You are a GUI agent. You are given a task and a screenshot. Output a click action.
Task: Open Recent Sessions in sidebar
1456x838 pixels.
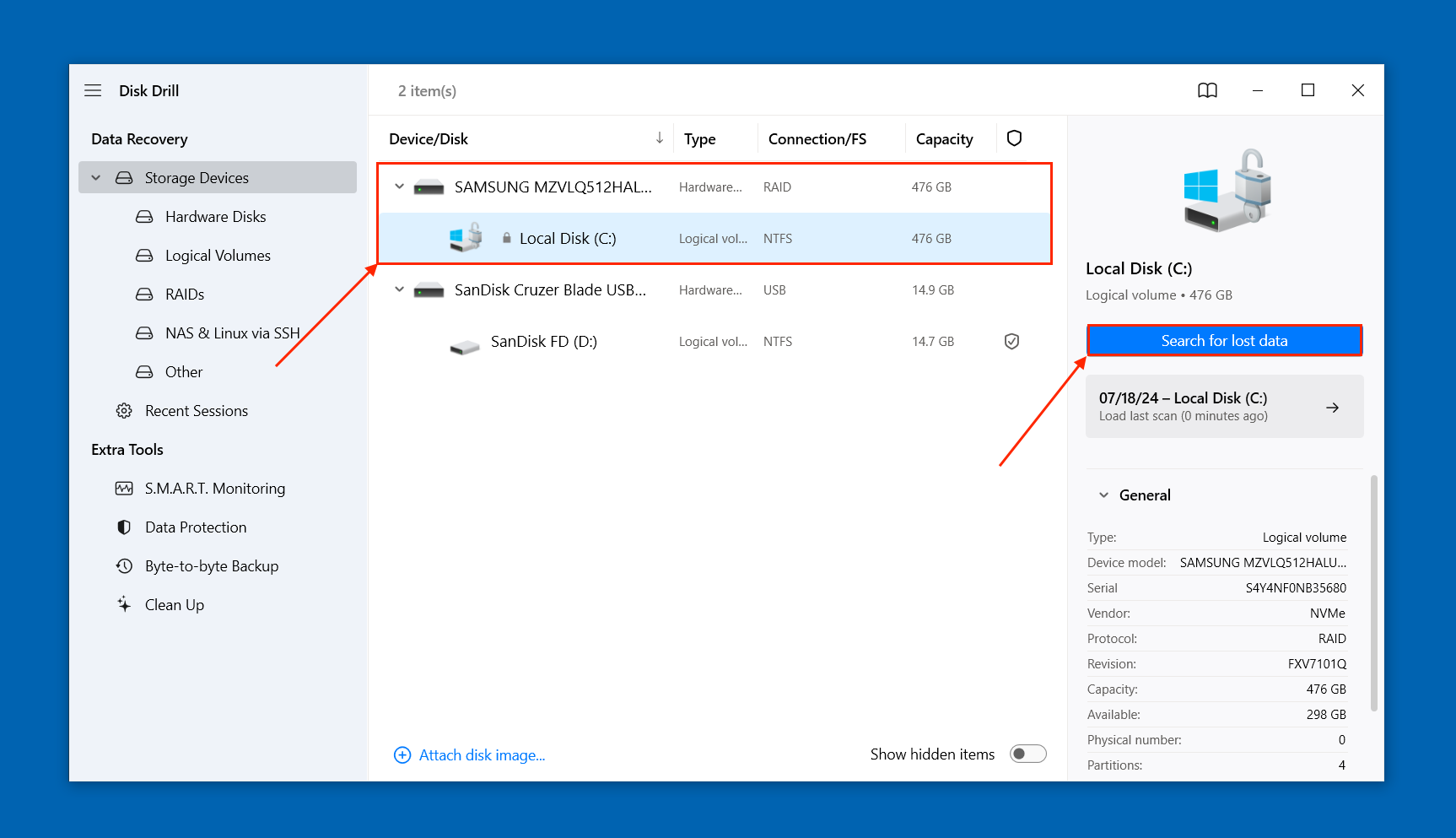197,411
